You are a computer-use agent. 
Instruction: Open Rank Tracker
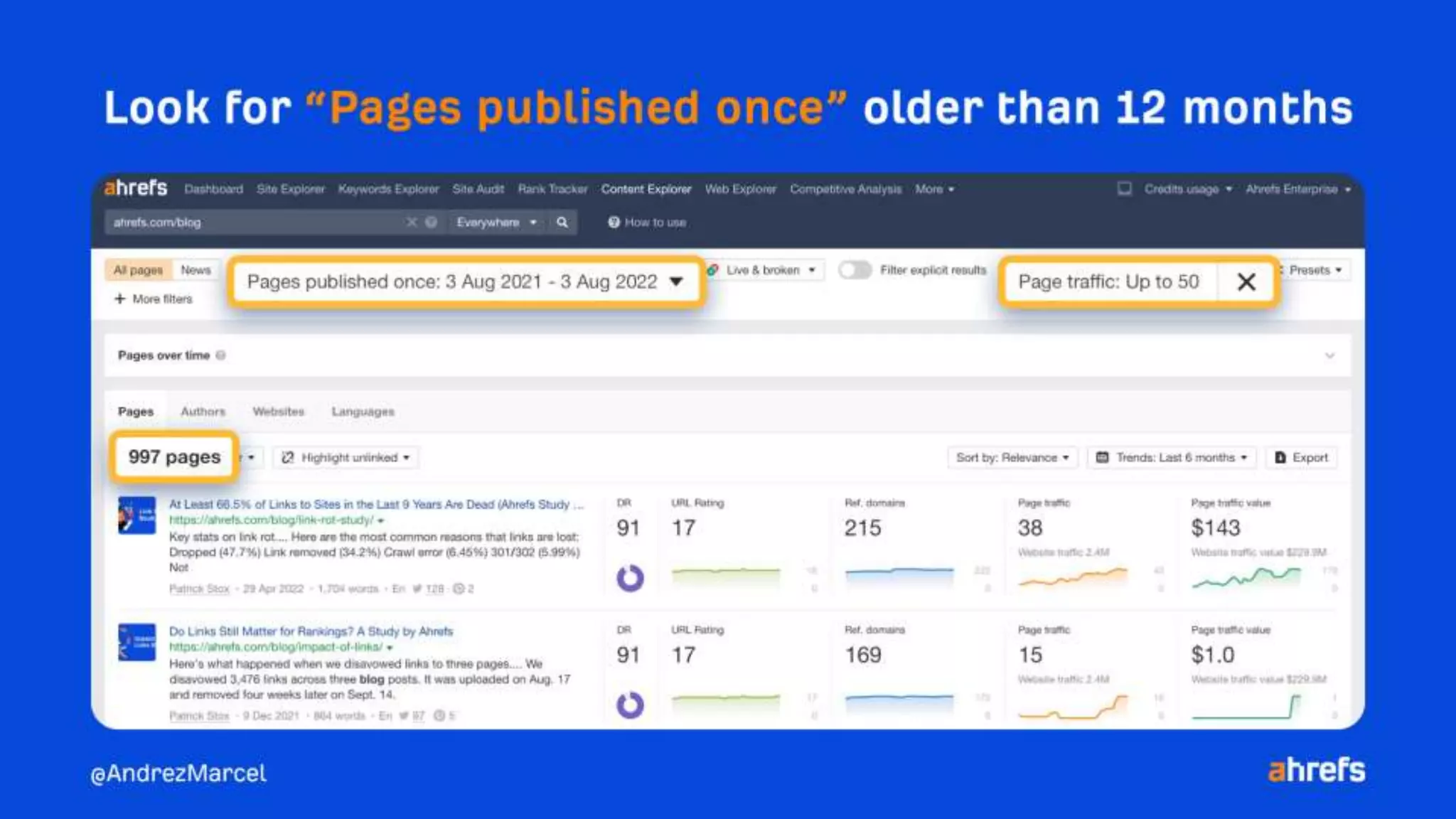[552, 189]
